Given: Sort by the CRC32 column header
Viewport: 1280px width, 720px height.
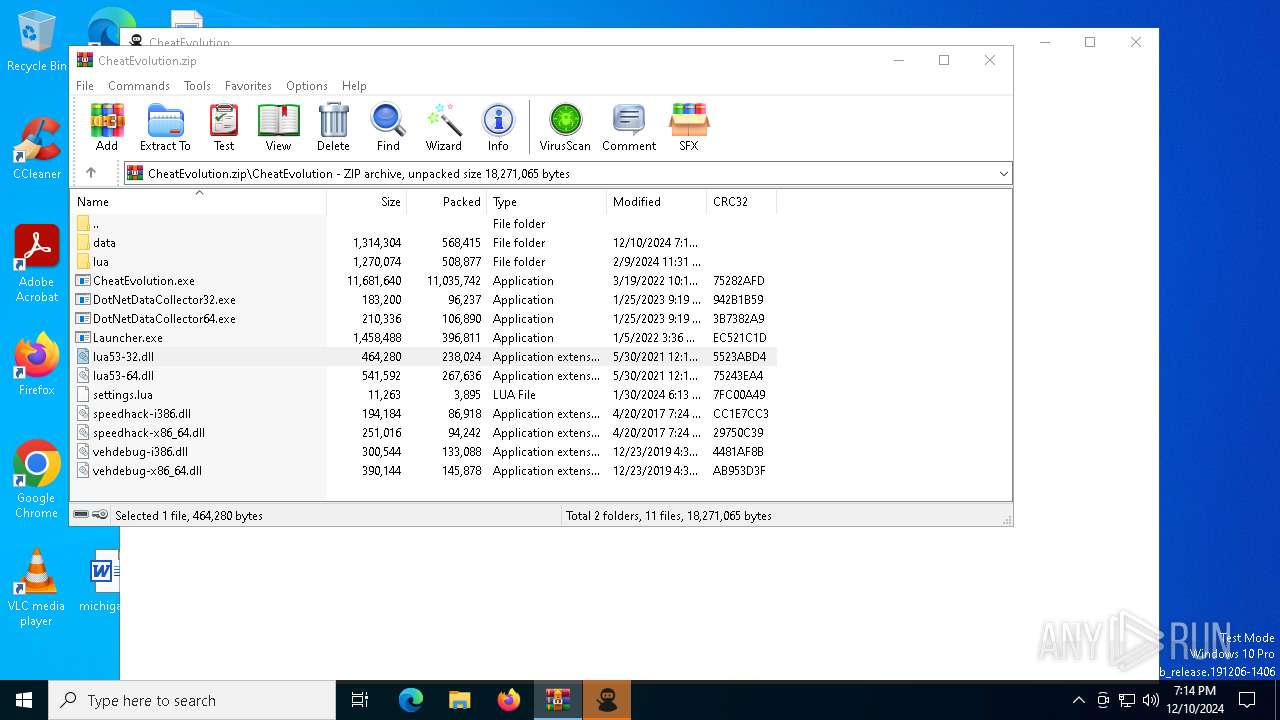Looking at the screenshot, I should tap(742, 202).
